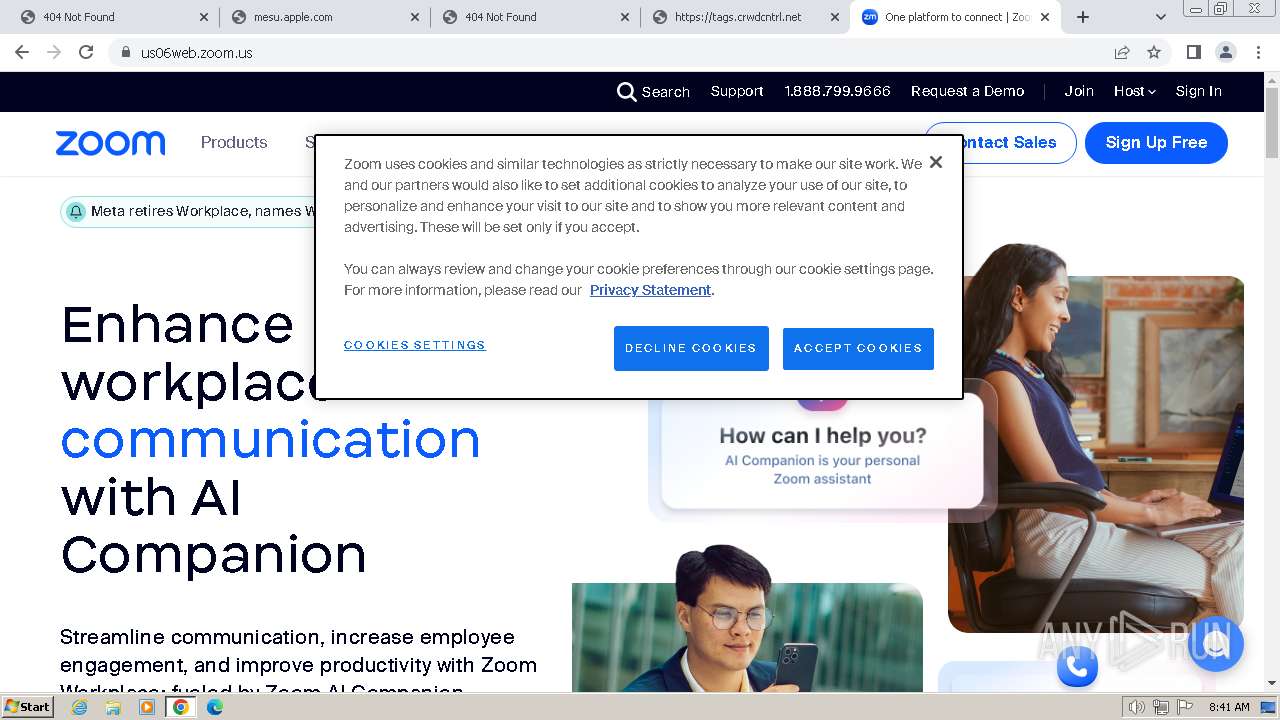Open the Action Center flag icon
This screenshot has width=1280, height=720.
click(x=1185, y=707)
